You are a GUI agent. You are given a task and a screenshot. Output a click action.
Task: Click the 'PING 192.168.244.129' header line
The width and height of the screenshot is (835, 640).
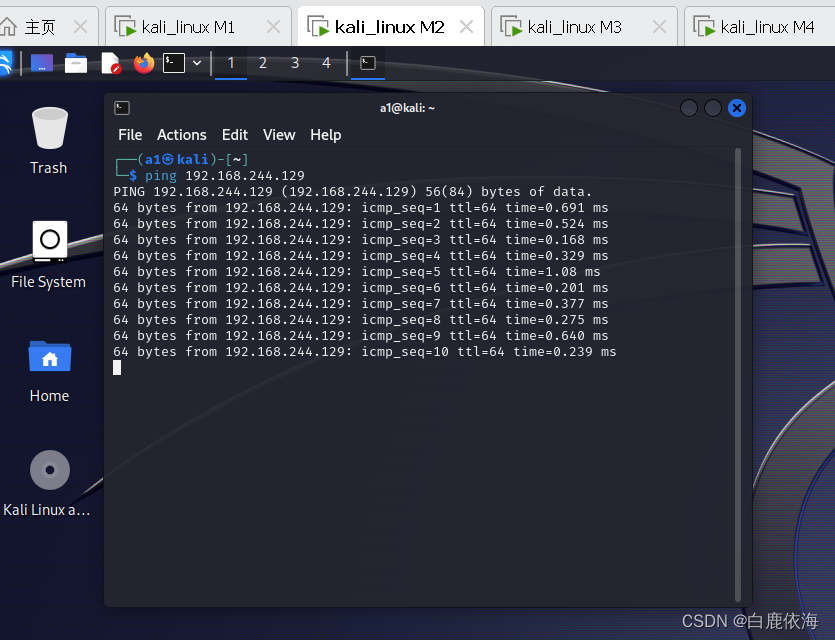pos(353,192)
